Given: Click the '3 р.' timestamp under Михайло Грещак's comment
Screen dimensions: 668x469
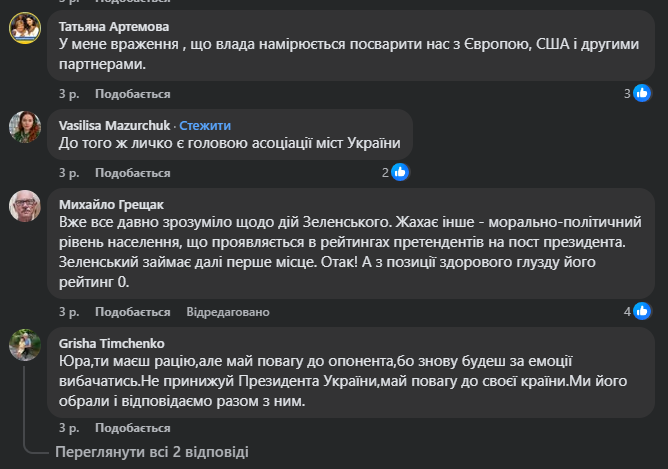Looking at the screenshot, I should click(x=69, y=311).
